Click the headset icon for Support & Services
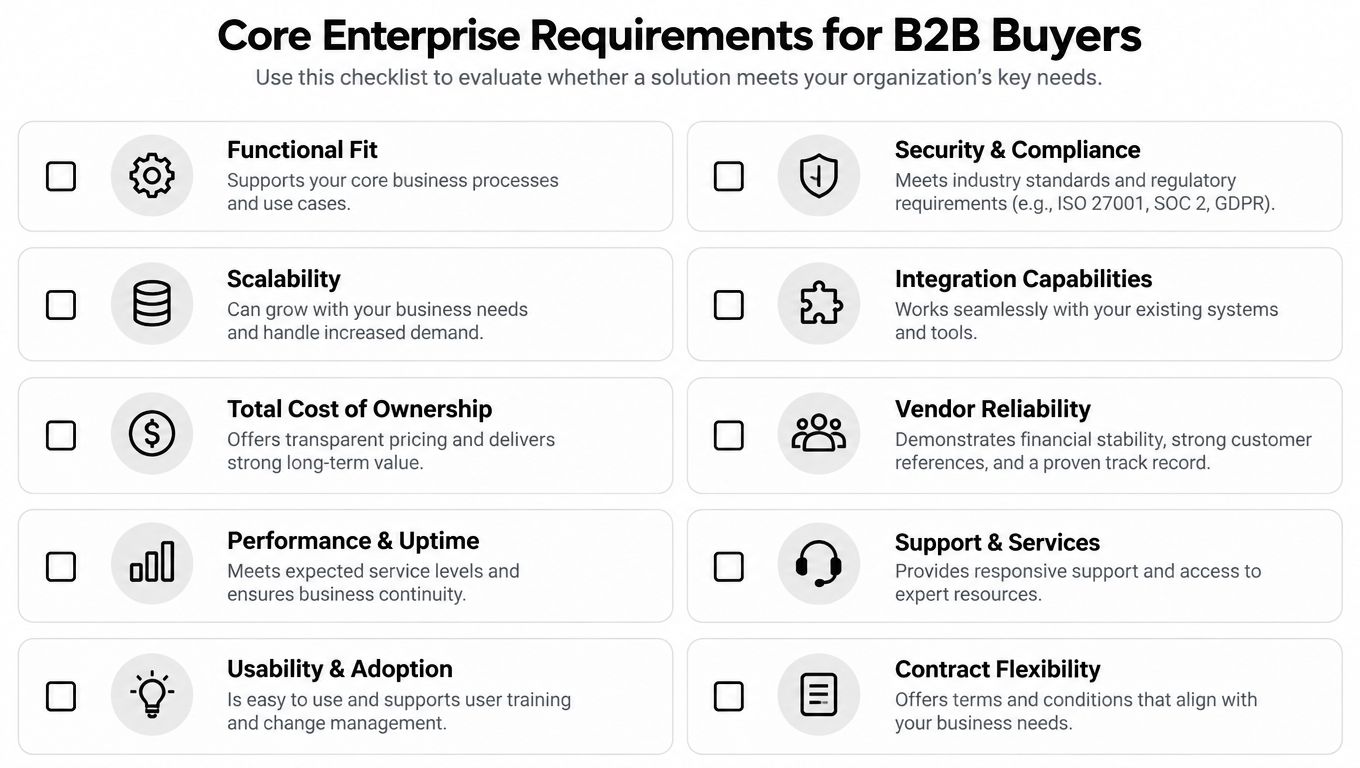Screen dimensions: 1360x768 click(819, 563)
